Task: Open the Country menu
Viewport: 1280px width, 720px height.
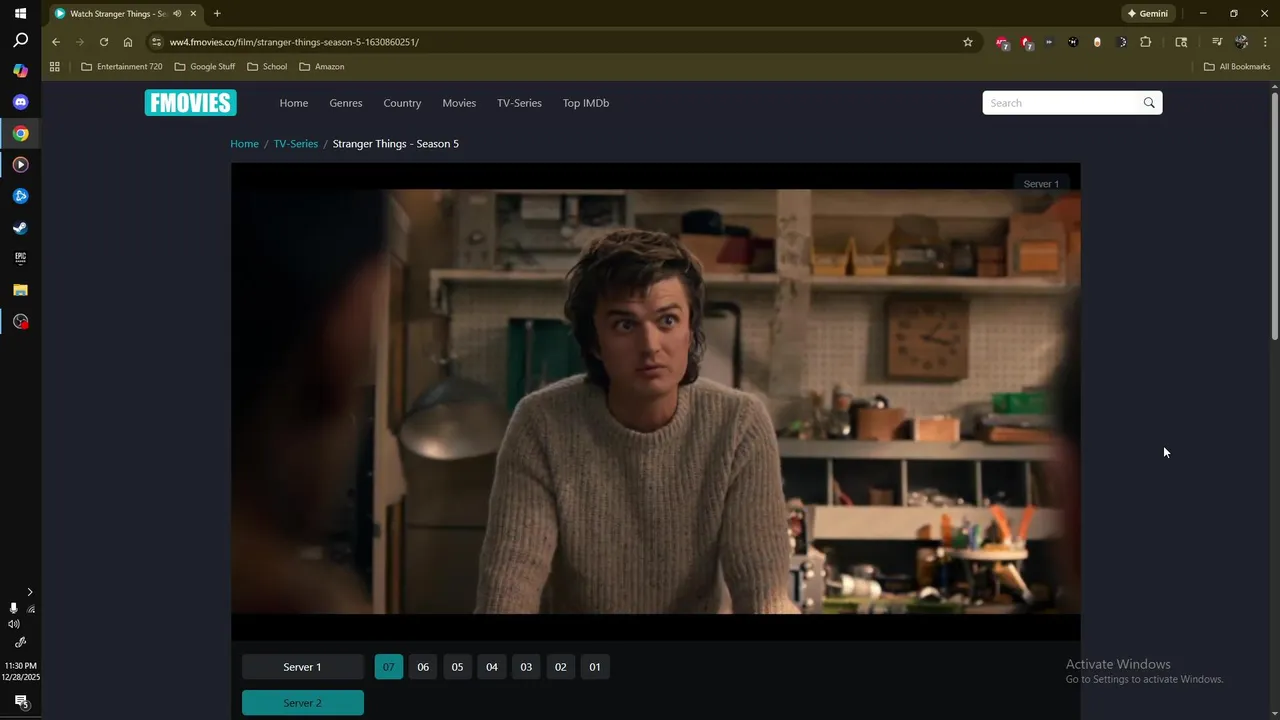Action: tap(402, 103)
